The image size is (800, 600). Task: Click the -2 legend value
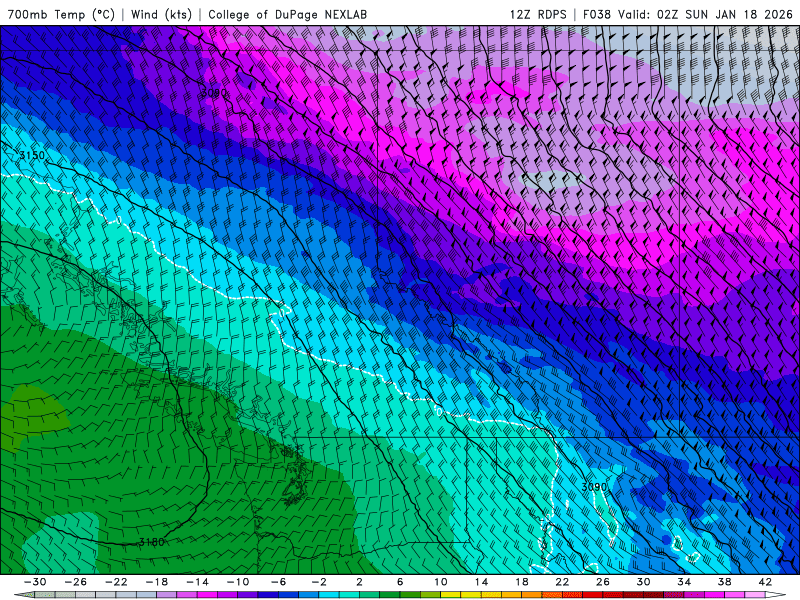tap(319, 582)
